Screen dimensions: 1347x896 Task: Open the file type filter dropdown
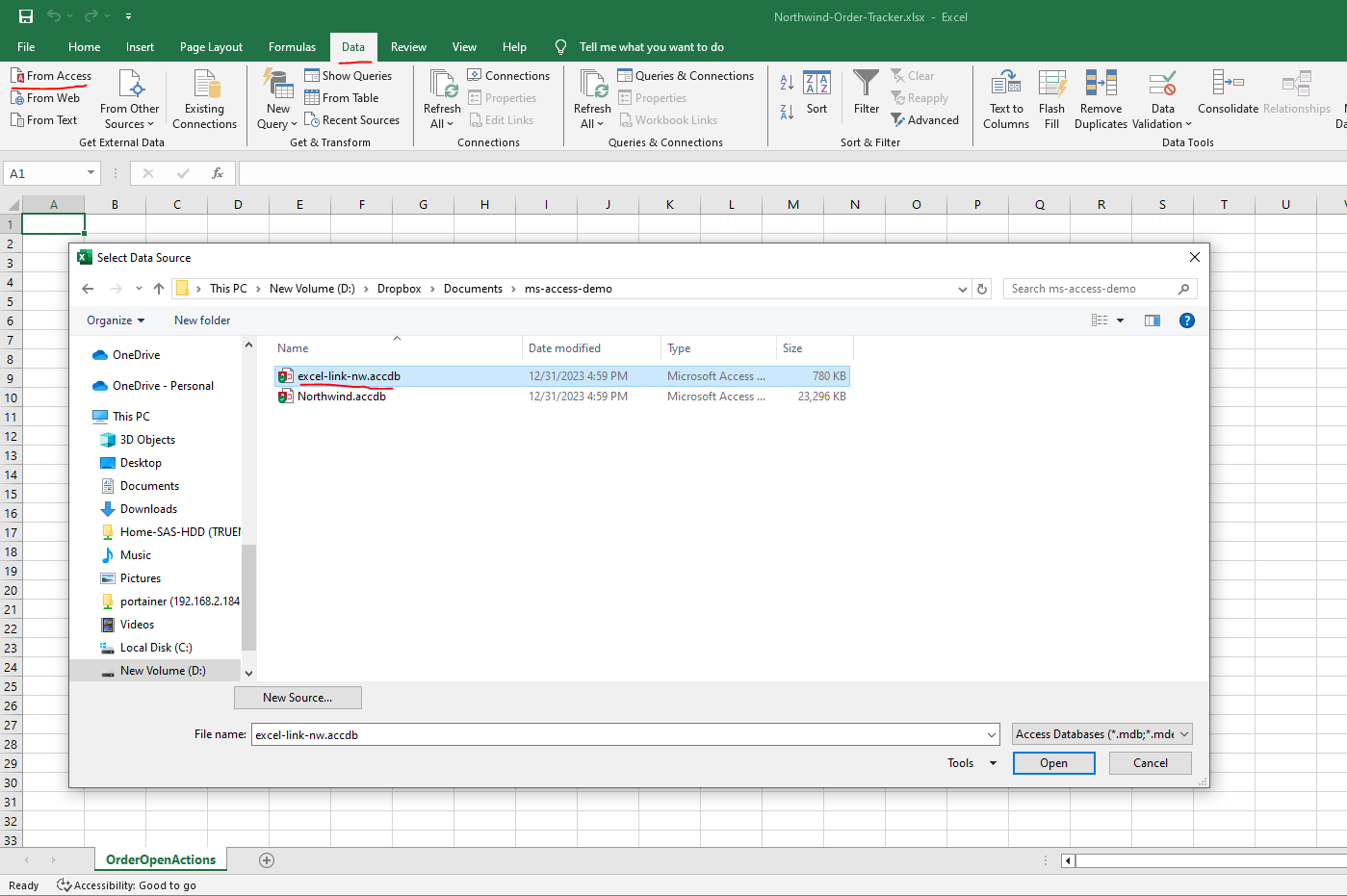click(1102, 734)
